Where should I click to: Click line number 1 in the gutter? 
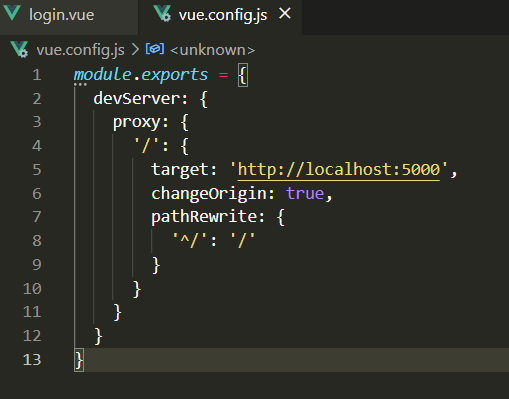point(37,75)
